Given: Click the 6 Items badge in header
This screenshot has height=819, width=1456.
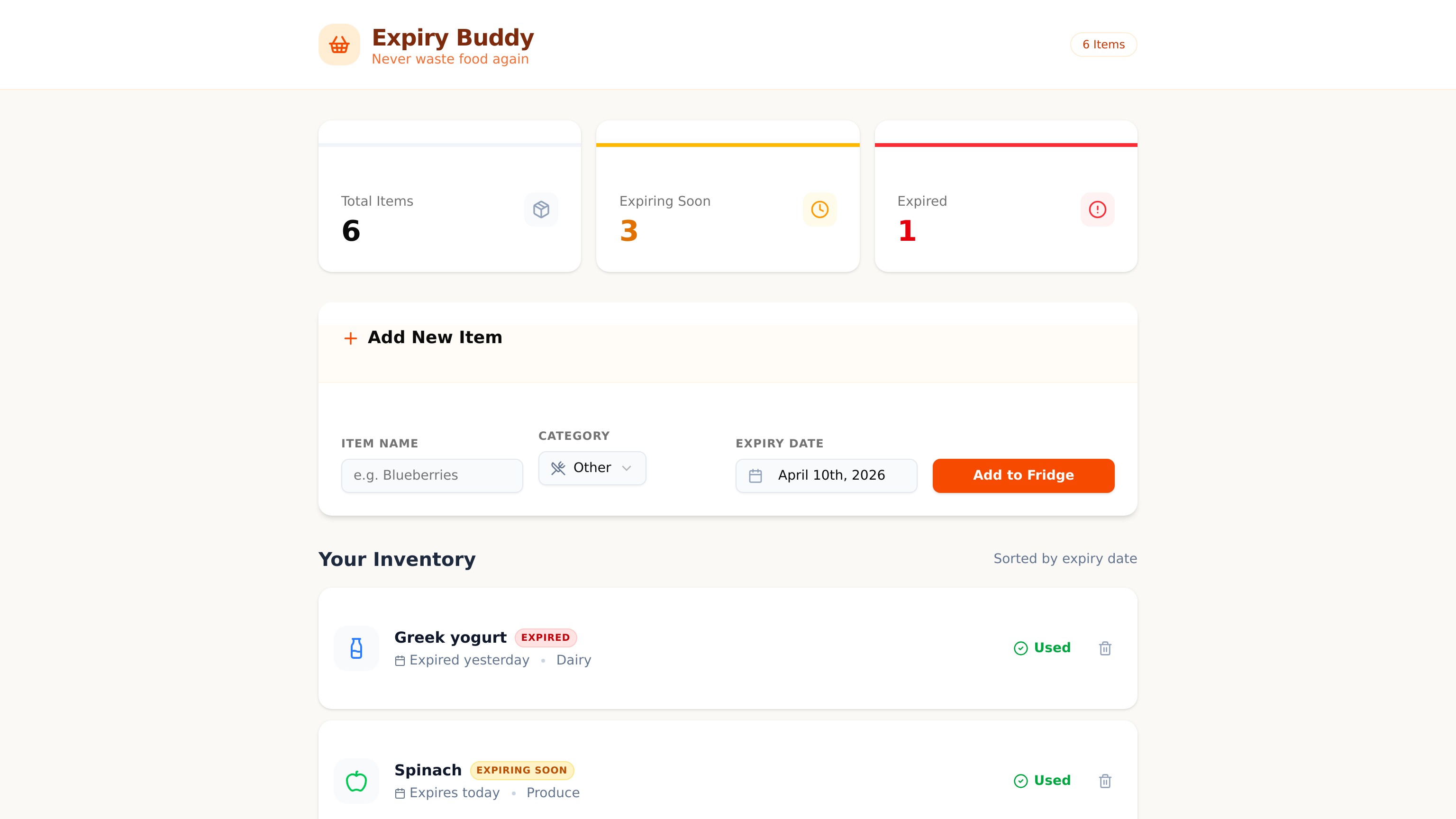Looking at the screenshot, I should tap(1103, 45).
